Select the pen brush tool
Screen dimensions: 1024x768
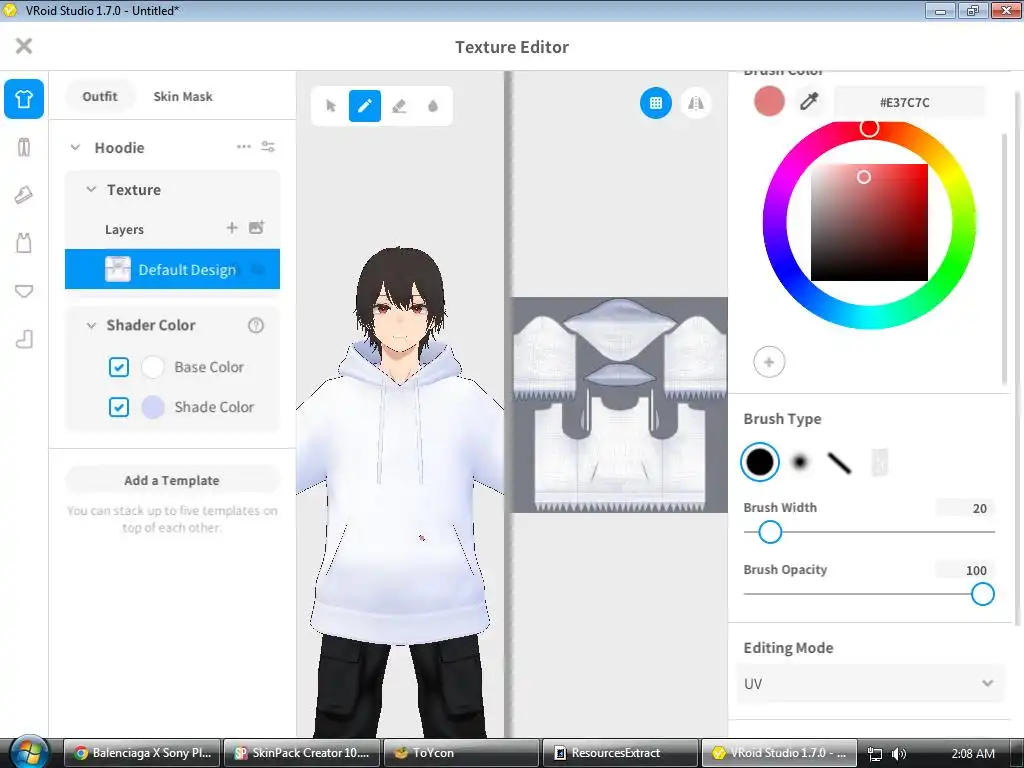[x=365, y=106]
